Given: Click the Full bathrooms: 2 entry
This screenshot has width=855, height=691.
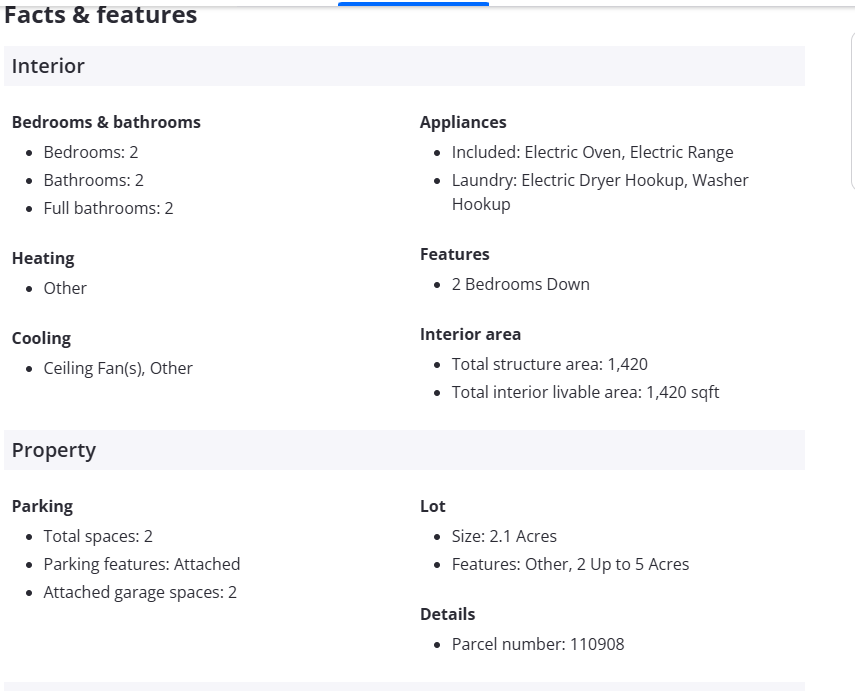Looking at the screenshot, I should [x=108, y=208].
